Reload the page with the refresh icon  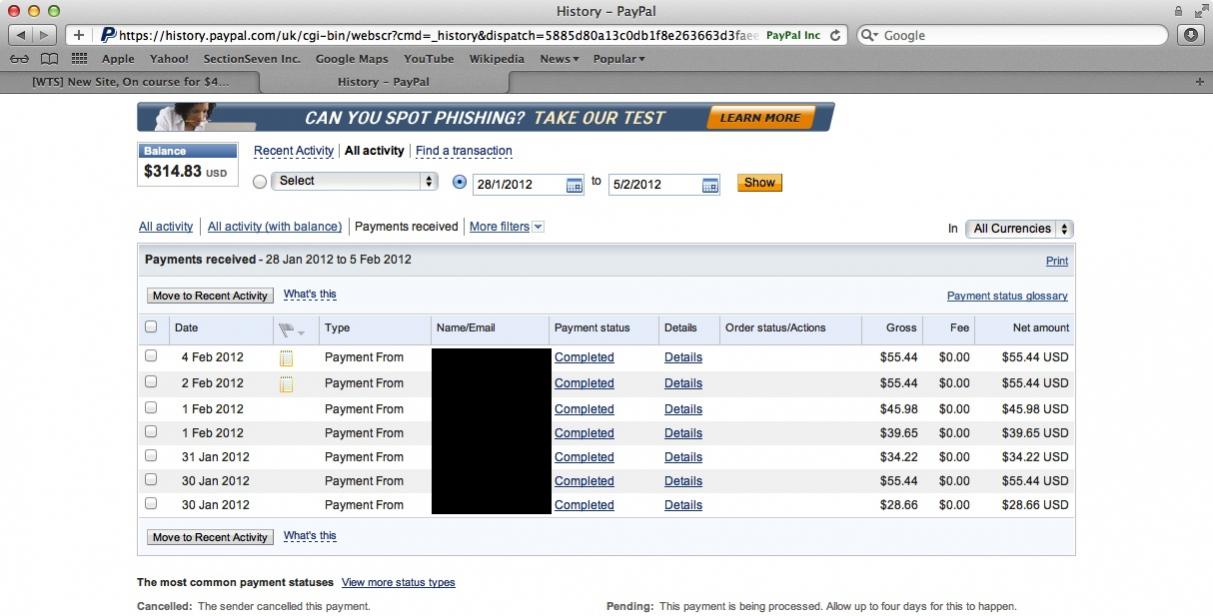pos(836,35)
